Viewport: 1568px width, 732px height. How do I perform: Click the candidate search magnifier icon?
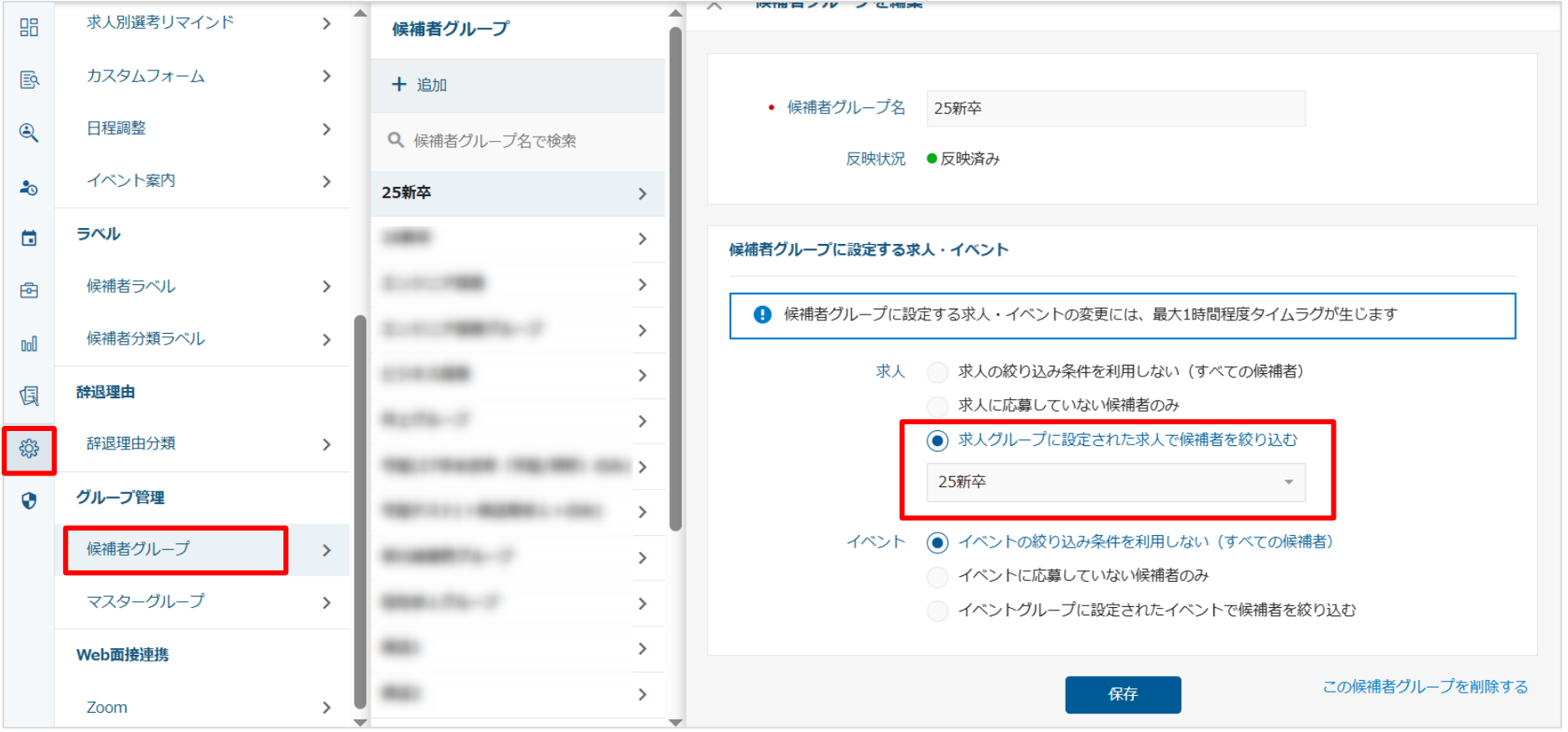coord(29,132)
